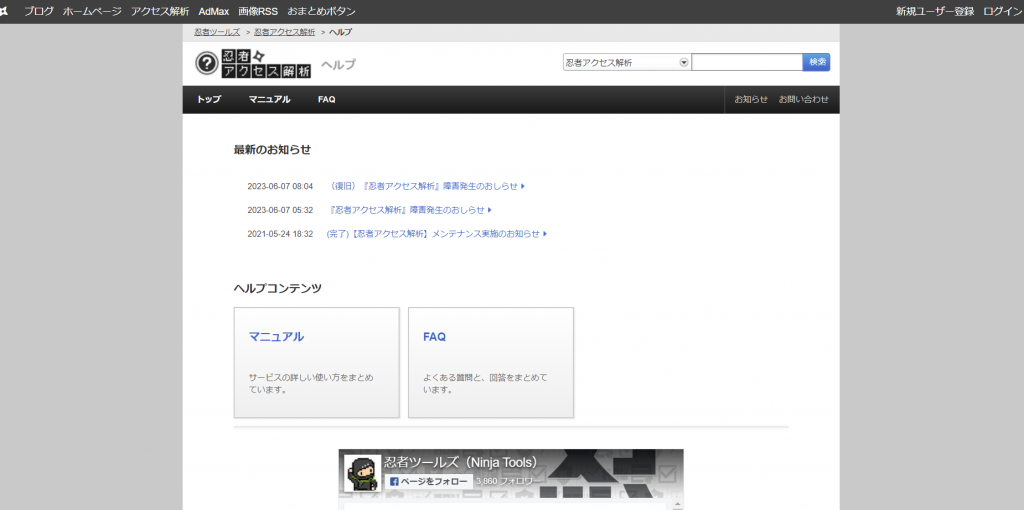This screenshot has width=1024, height=510.
Task: Open アクセス解析 in the top bar
Action: point(160,11)
